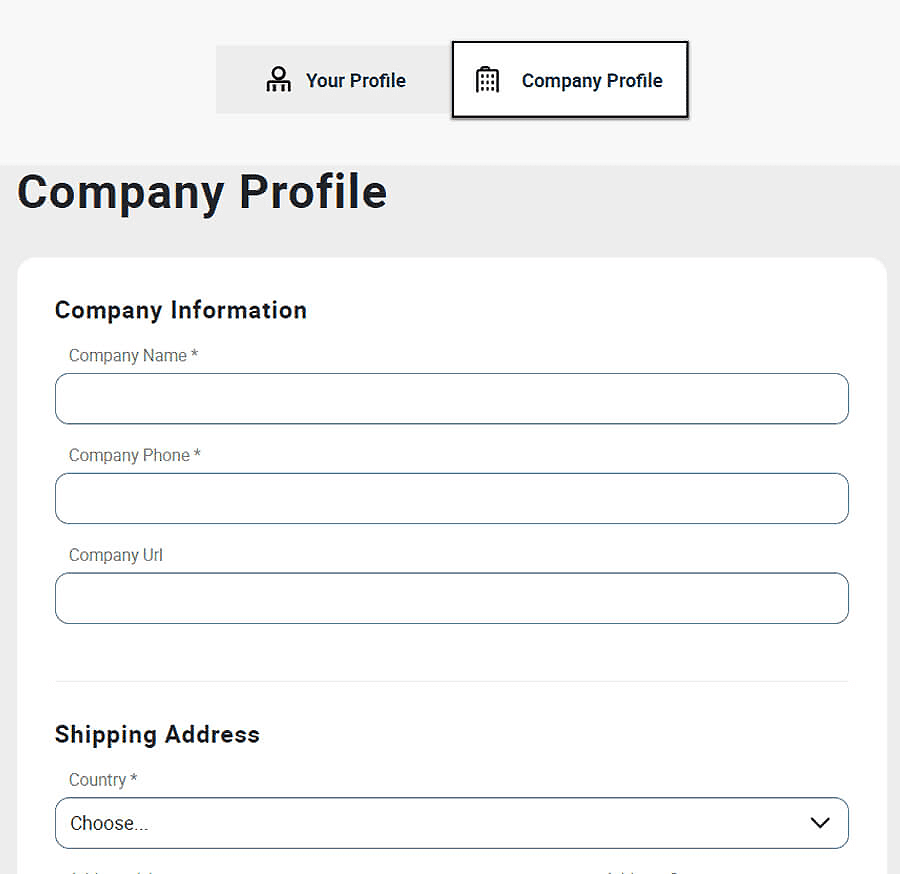Click the Company Url field label
The height and width of the screenshot is (874, 900).
pos(115,555)
